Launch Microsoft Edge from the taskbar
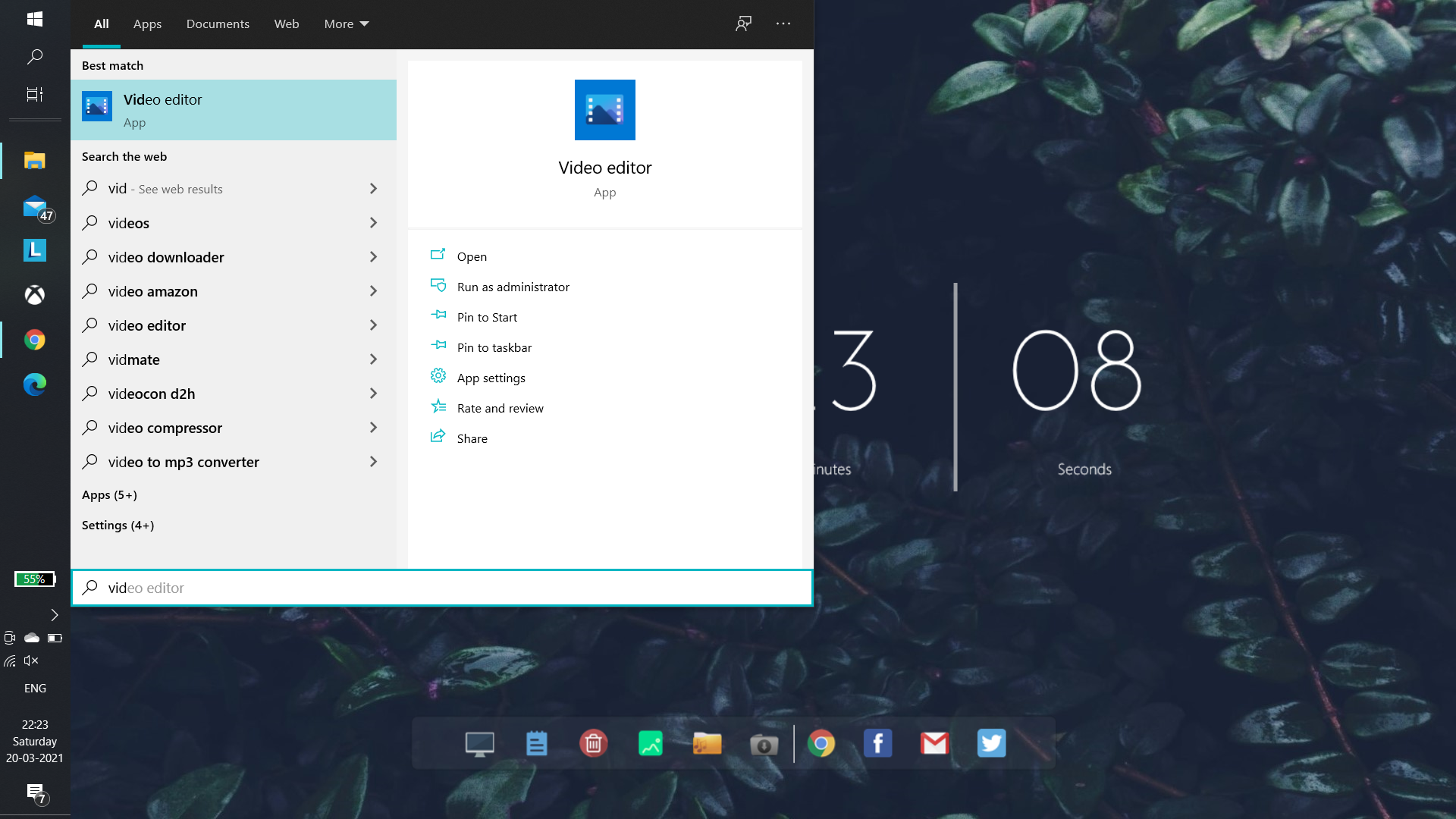Viewport: 1456px width, 819px height. coord(34,384)
